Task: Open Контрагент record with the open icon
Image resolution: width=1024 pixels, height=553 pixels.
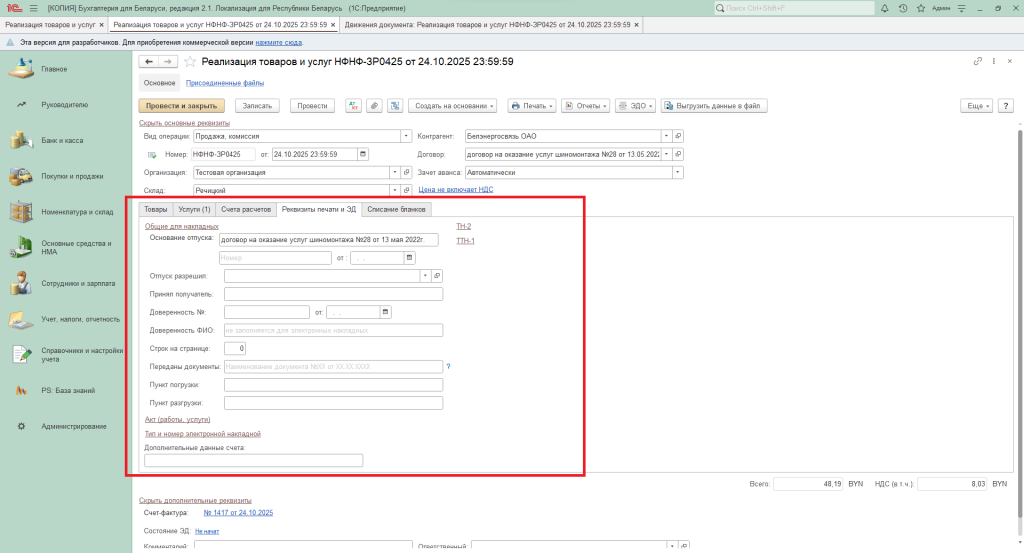Action: pyautogui.click(x=678, y=136)
